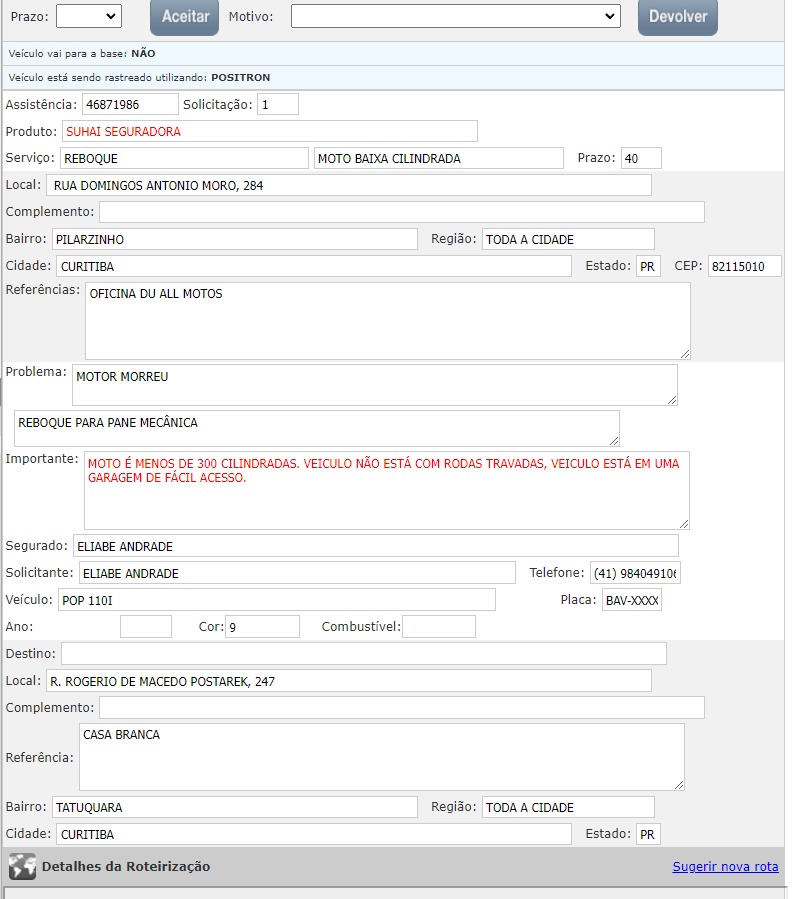Click the Assistência number field
Image resolution: width=793 pixels, height=899 pixels.
tap(130, 104)
